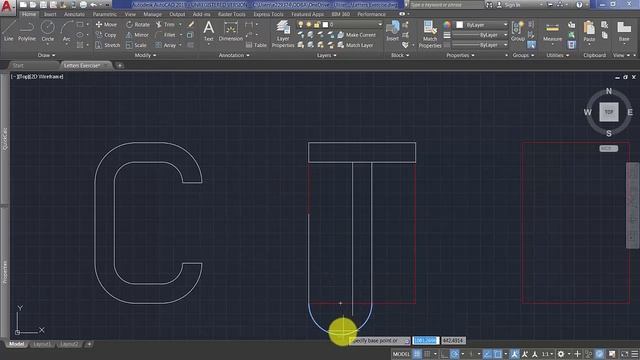Toggle snap mode in status bar
Viewport: 640px width, 360px height.
427,354
